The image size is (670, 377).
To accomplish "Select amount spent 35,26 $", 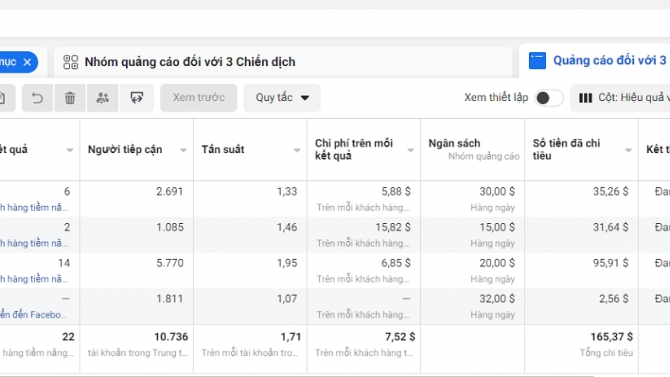I will (610, 191).
